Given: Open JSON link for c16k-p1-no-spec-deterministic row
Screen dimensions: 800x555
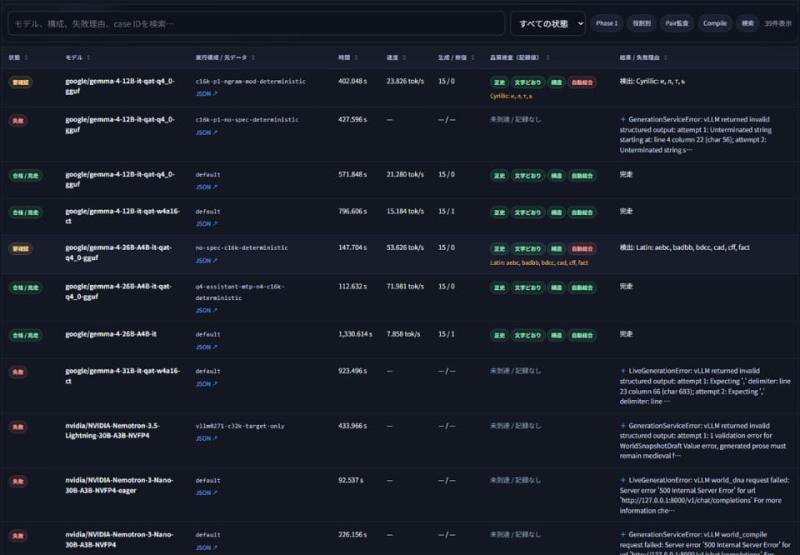Looking at the screenshot, I should point(207,133).
